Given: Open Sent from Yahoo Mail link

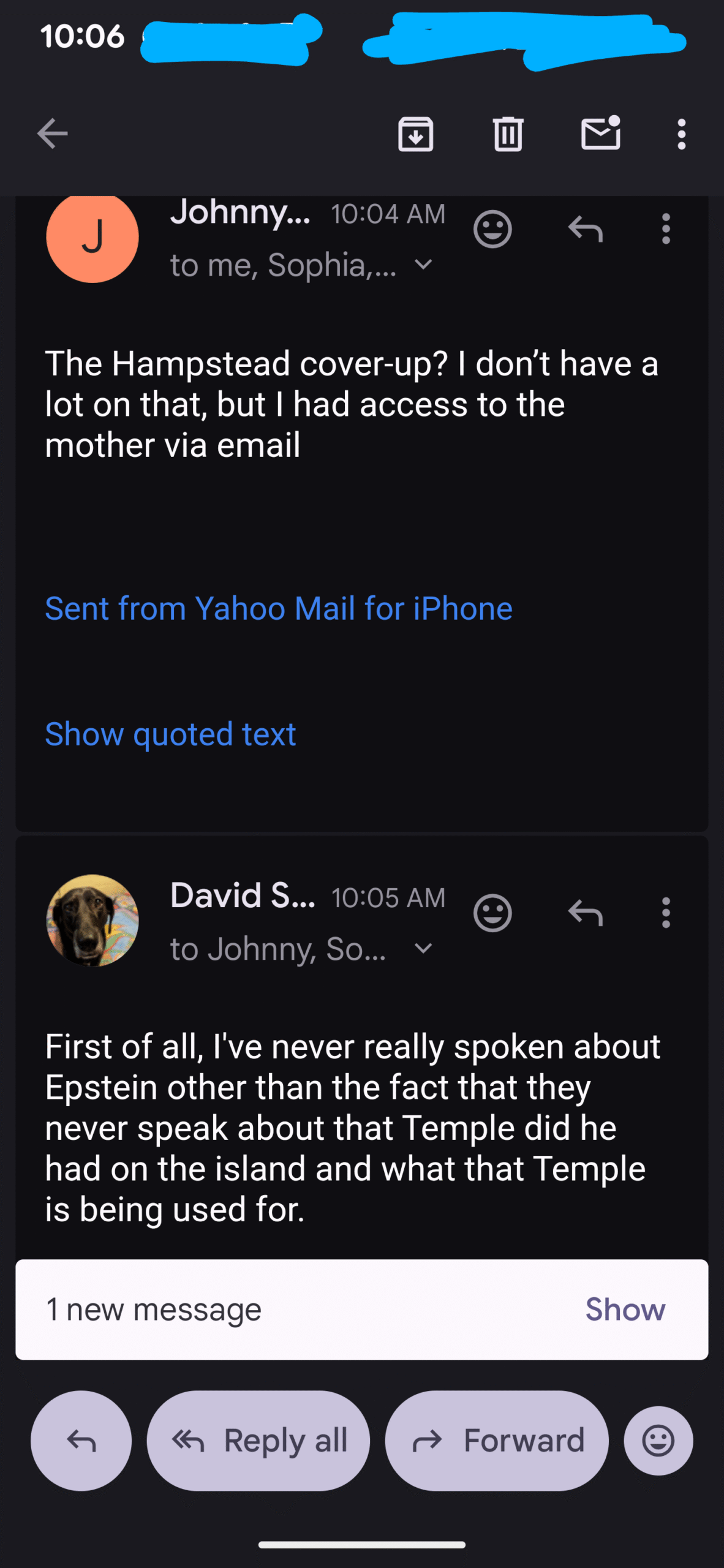Looking at the screenshot, I should [x=279, y=608].
